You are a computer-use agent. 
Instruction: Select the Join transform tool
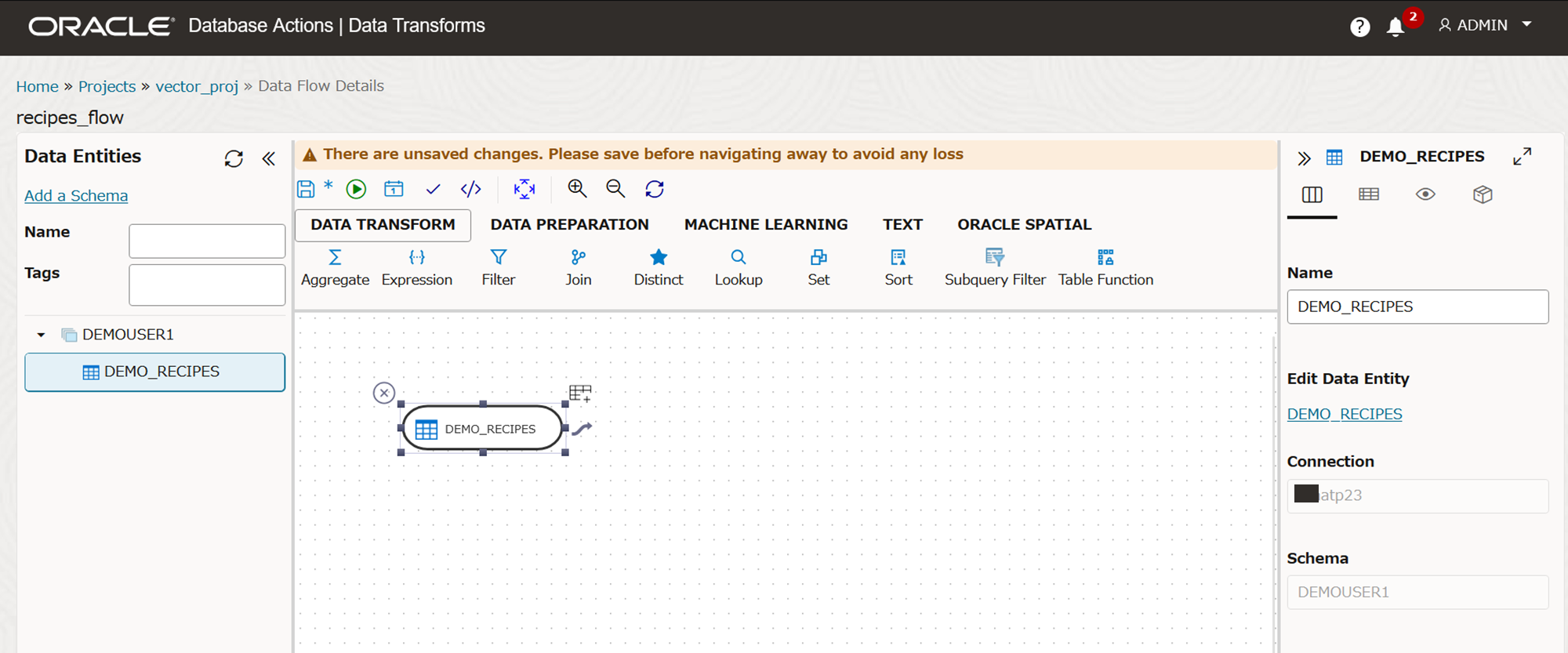(578, 267)
